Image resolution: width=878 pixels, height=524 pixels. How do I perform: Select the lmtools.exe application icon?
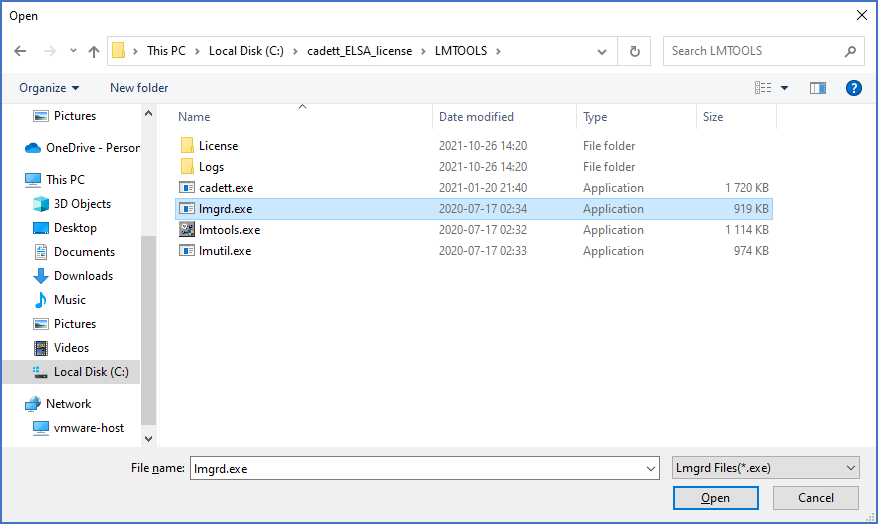point(186,229)
